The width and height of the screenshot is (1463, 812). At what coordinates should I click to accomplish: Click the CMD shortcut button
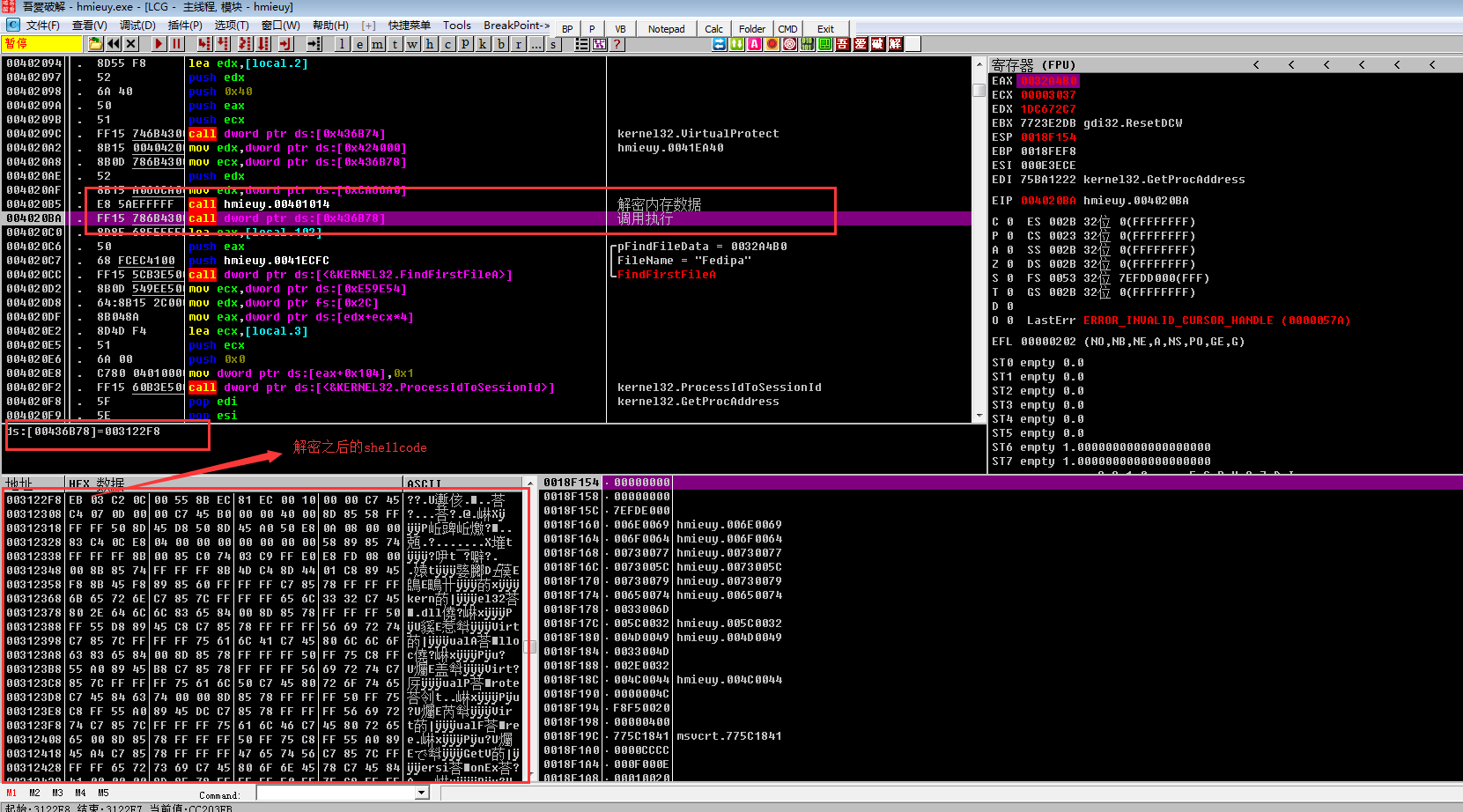pos(787,29)
